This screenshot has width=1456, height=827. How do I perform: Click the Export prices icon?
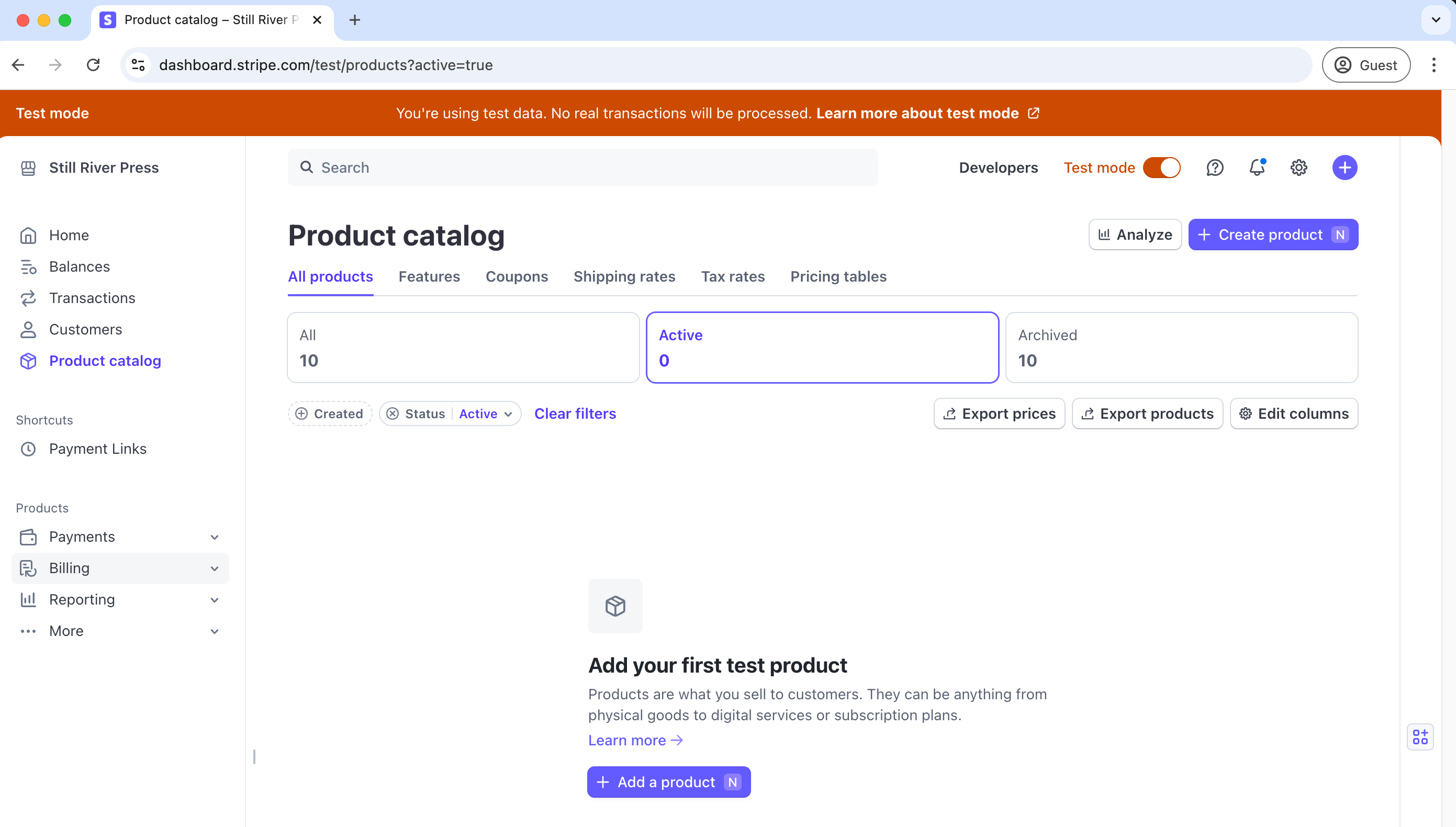coord(949,413)
